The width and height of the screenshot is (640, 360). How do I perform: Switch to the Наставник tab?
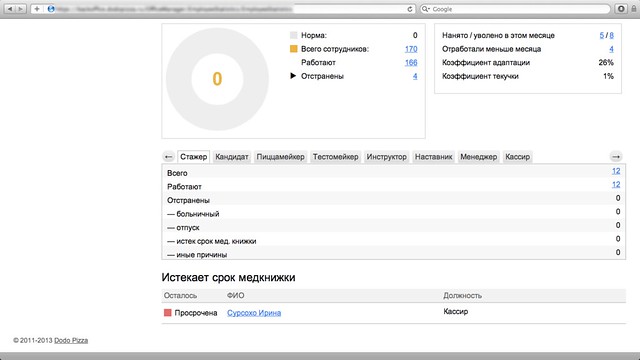pos(433,157)
